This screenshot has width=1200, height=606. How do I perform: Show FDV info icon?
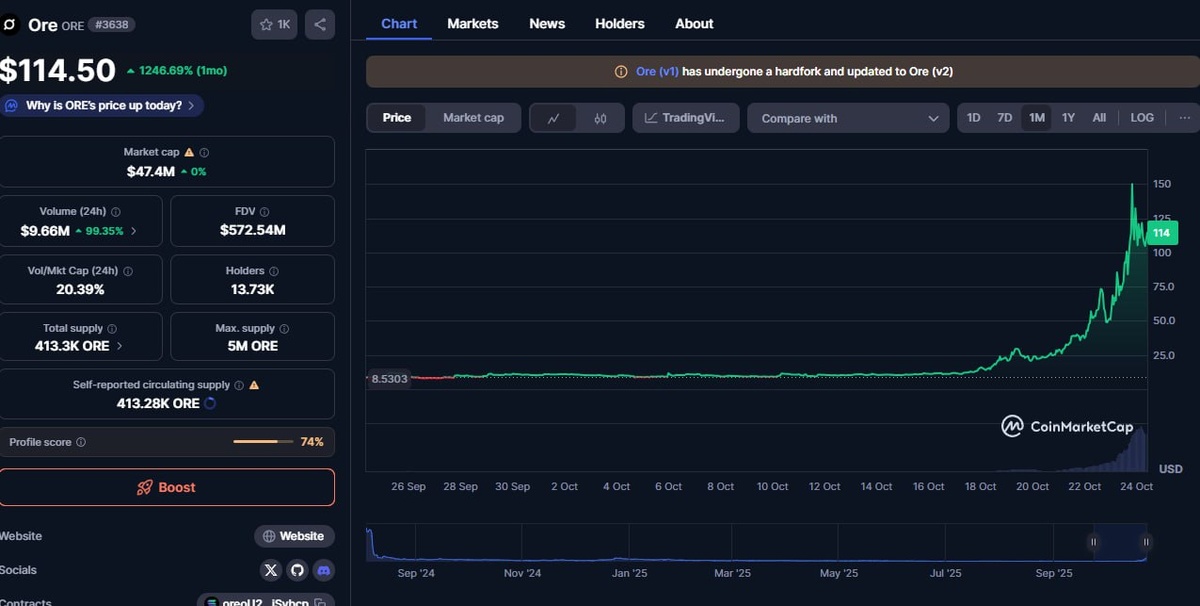pos(265,212)
